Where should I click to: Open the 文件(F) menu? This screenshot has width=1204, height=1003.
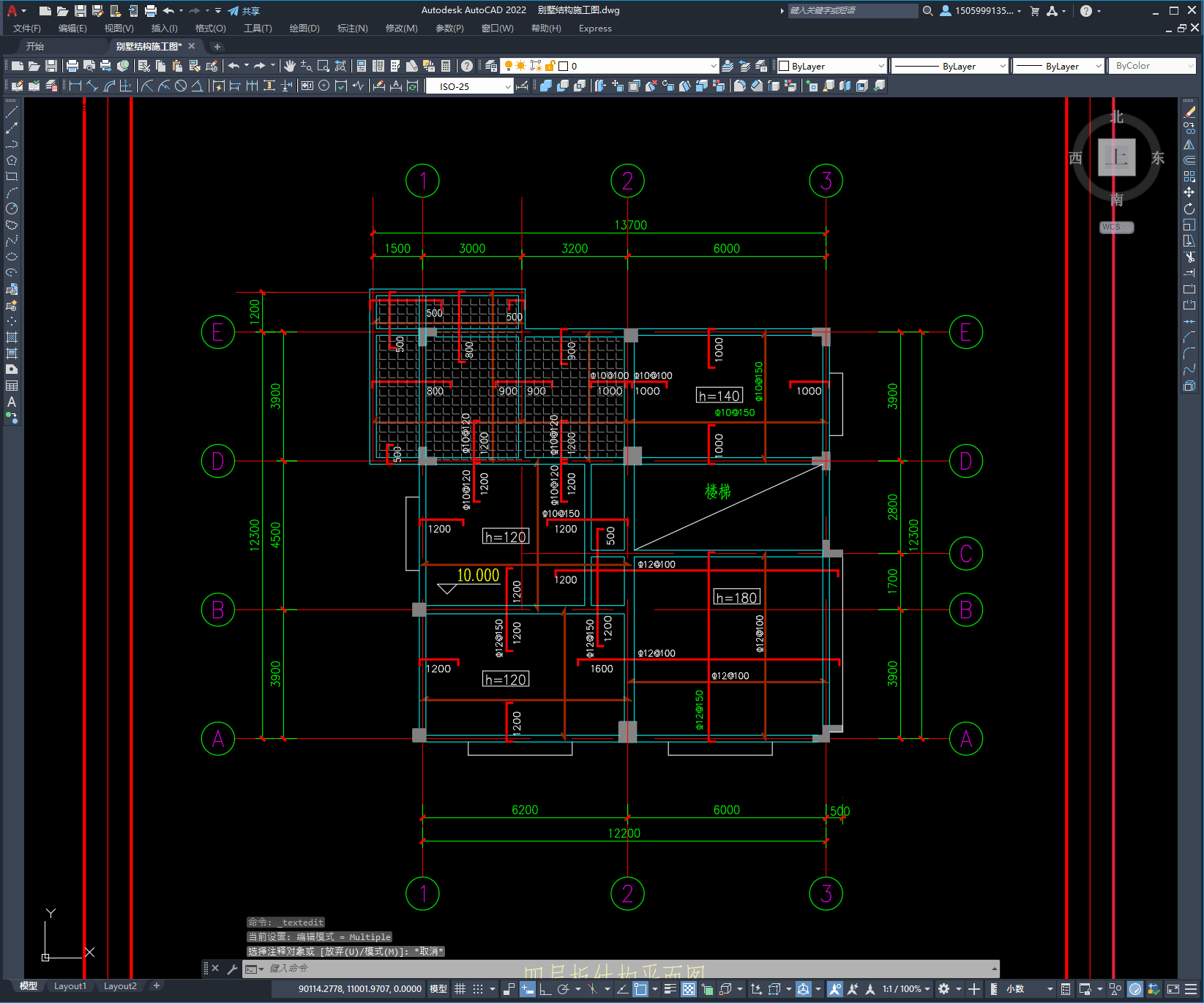point(27,29)
